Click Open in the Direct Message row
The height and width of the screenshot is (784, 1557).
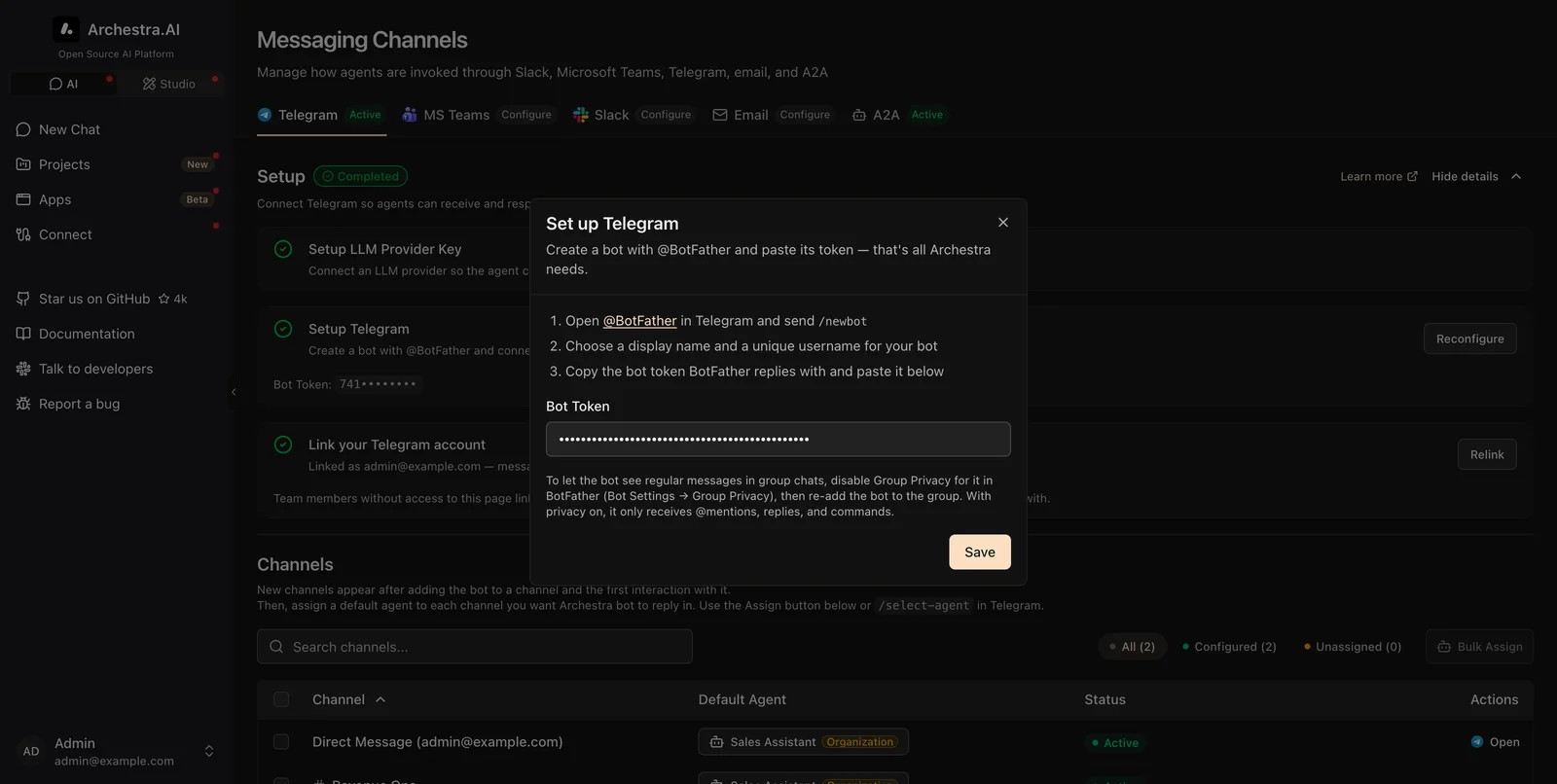[x=1496, y=742]
